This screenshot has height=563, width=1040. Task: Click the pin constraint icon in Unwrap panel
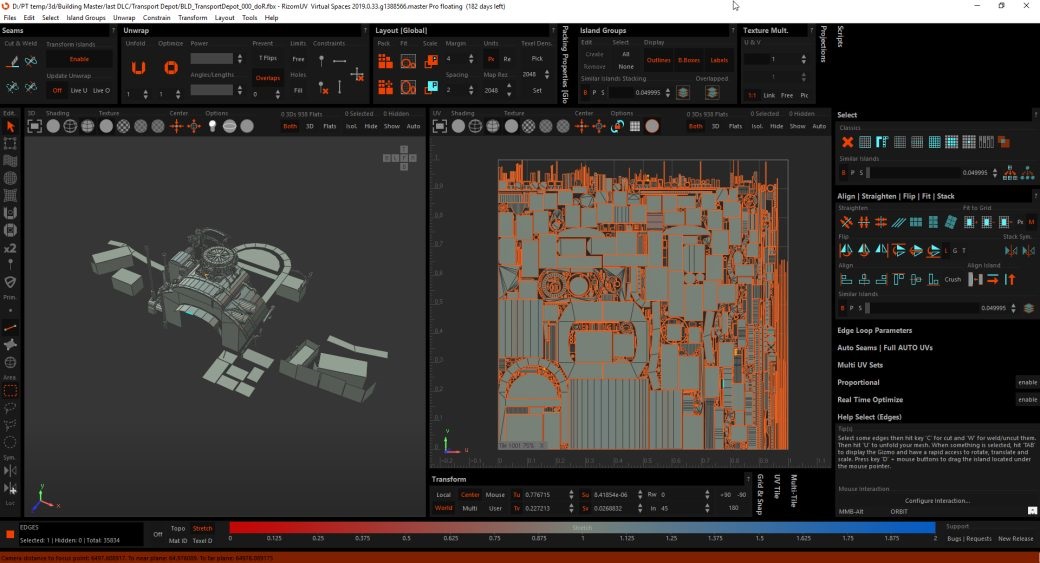pyautogui.click(x=322, y=61)
